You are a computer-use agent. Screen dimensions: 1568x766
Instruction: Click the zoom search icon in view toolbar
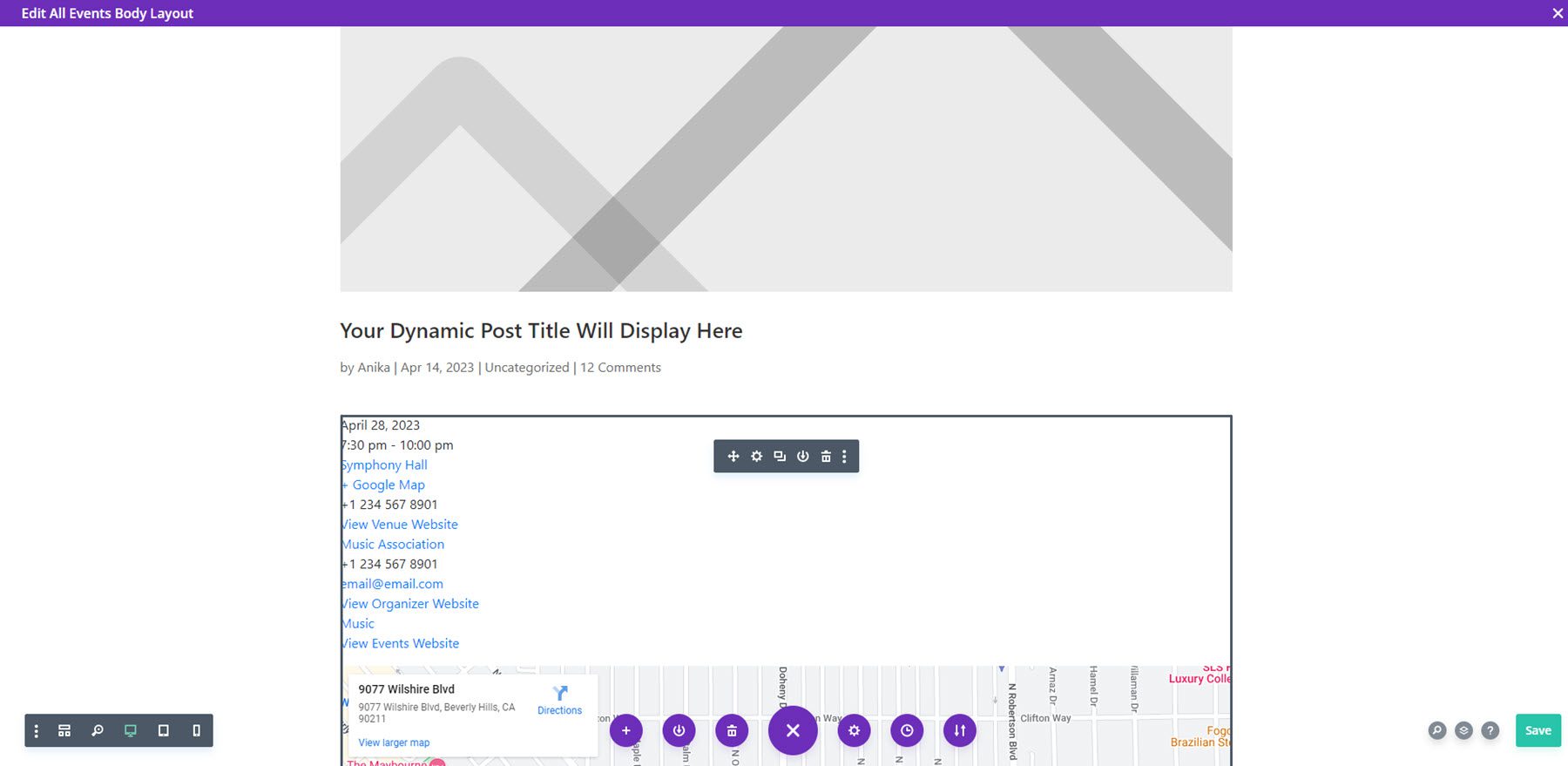click(x=98, y=731)
